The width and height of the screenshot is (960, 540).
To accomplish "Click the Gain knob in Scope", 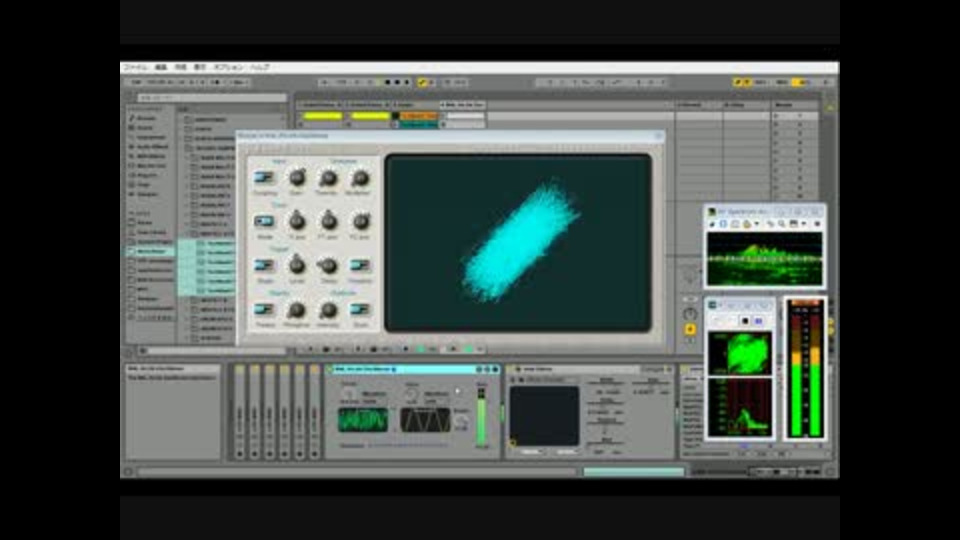I will pyautogui.click(x=297, y=178).
